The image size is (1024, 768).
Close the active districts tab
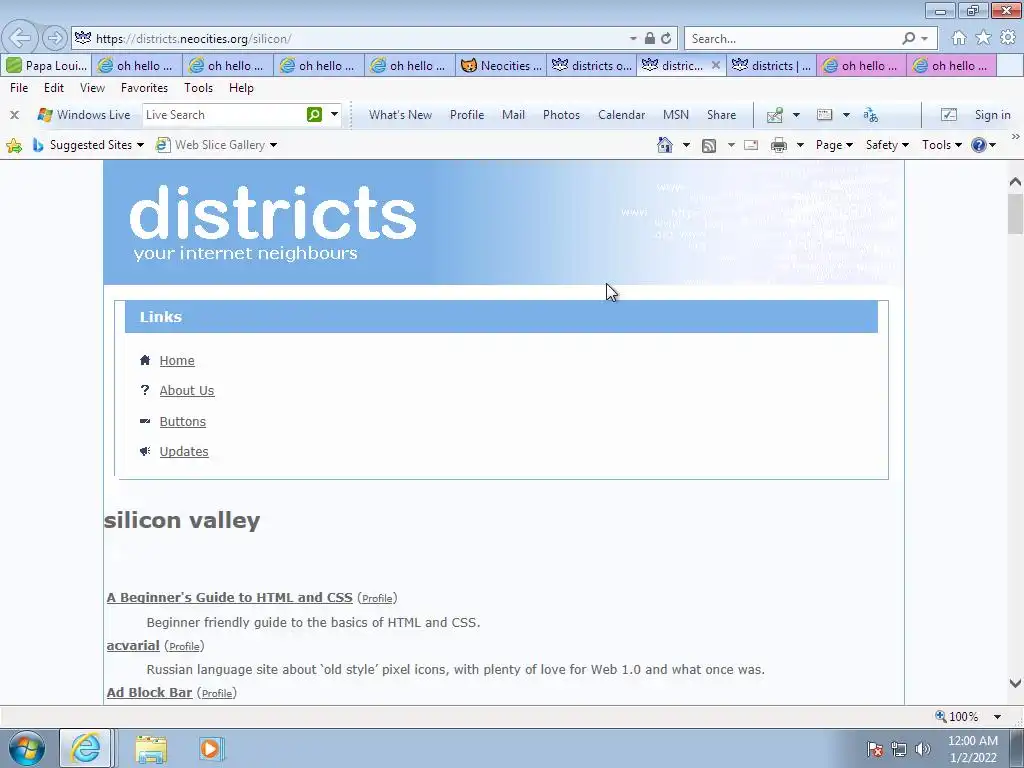click(x=716, y=65)
